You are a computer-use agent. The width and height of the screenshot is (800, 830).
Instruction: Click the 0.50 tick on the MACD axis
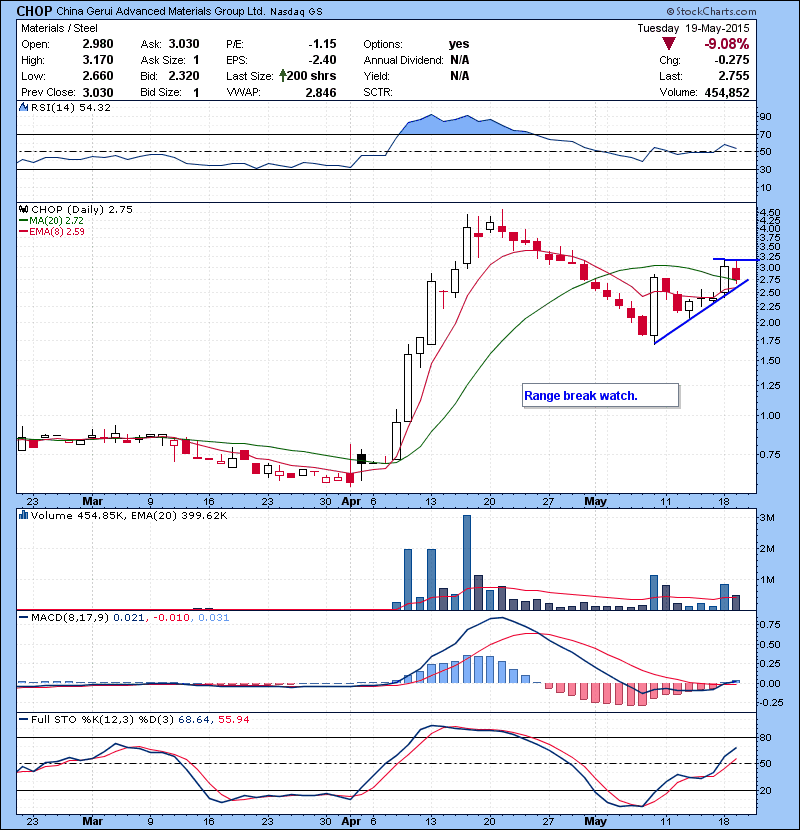click(x=769, y=644)
